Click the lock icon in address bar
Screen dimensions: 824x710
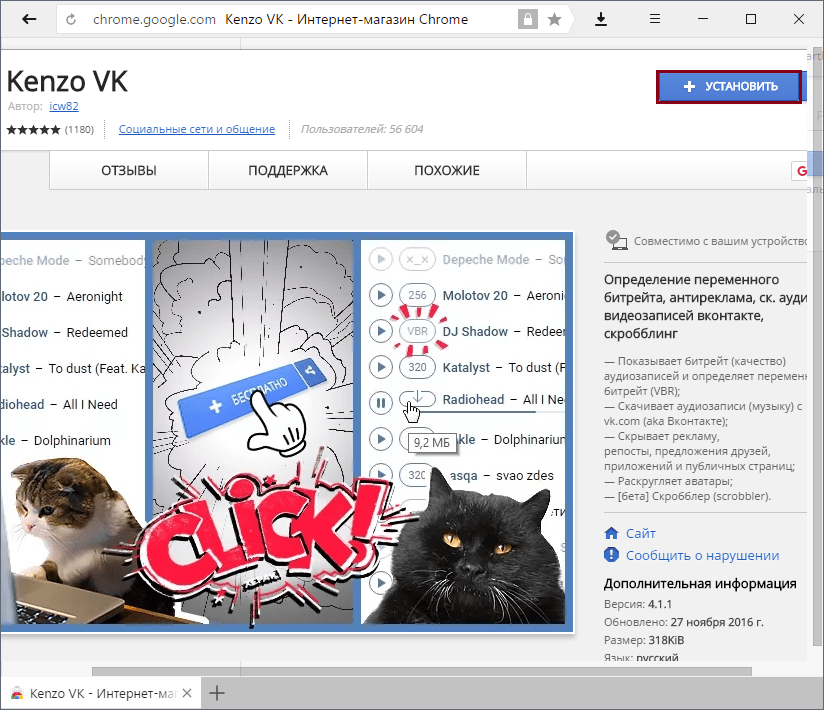click(x=526, y=20)
